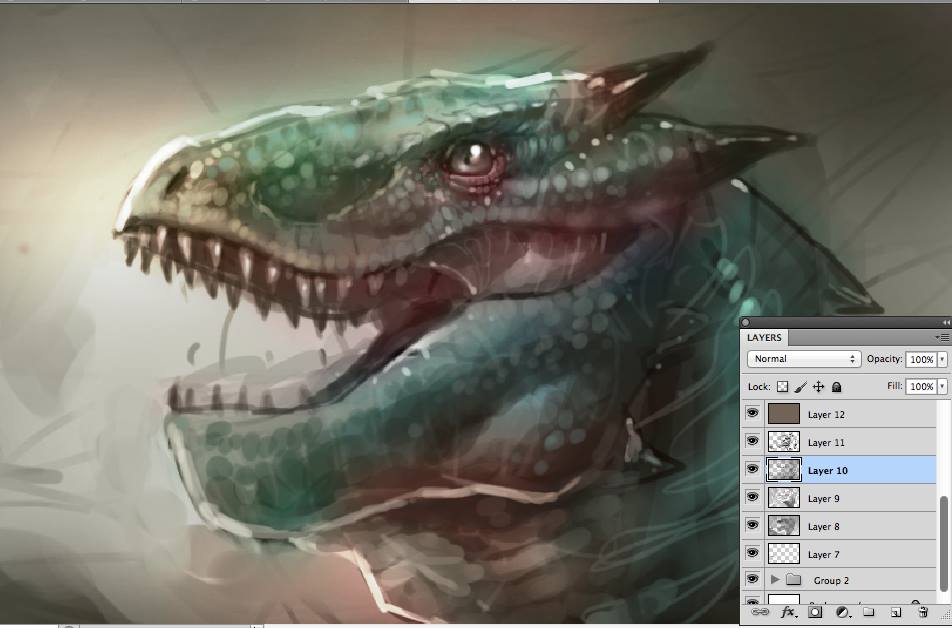Expand the Group 2 disclosure triangle

pyautogui.click(x=775, y=580)
